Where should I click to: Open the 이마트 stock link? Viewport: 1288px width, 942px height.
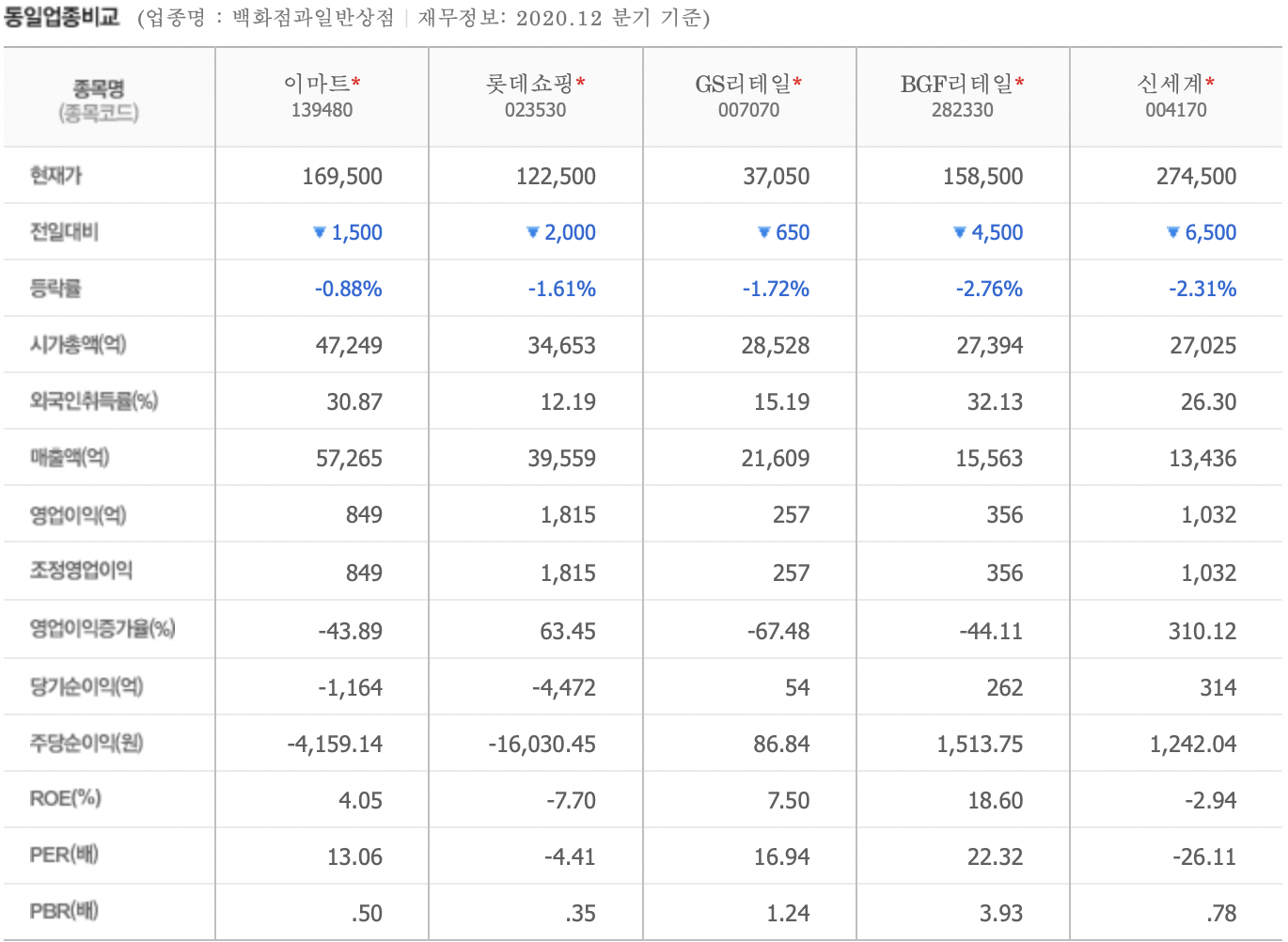tap(316, 84)
